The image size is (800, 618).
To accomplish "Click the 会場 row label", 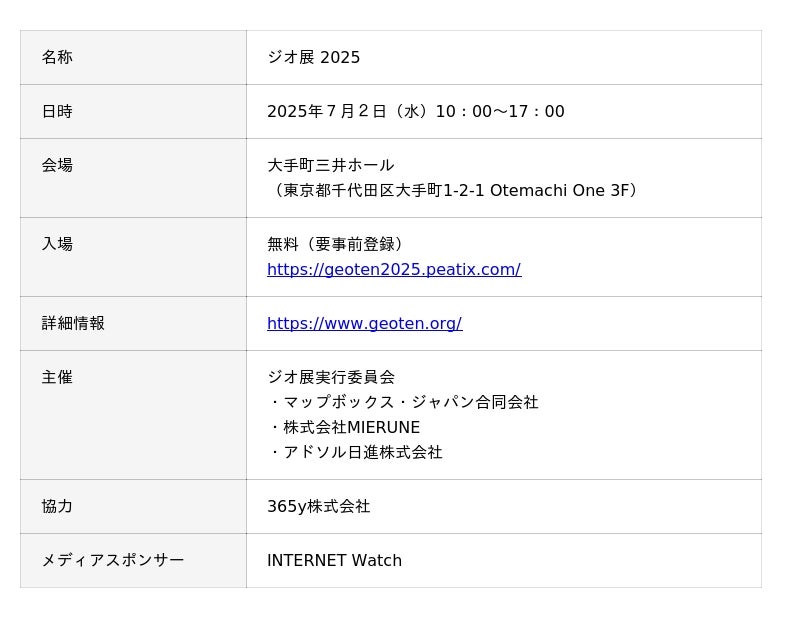I will [x=57, y=166].
